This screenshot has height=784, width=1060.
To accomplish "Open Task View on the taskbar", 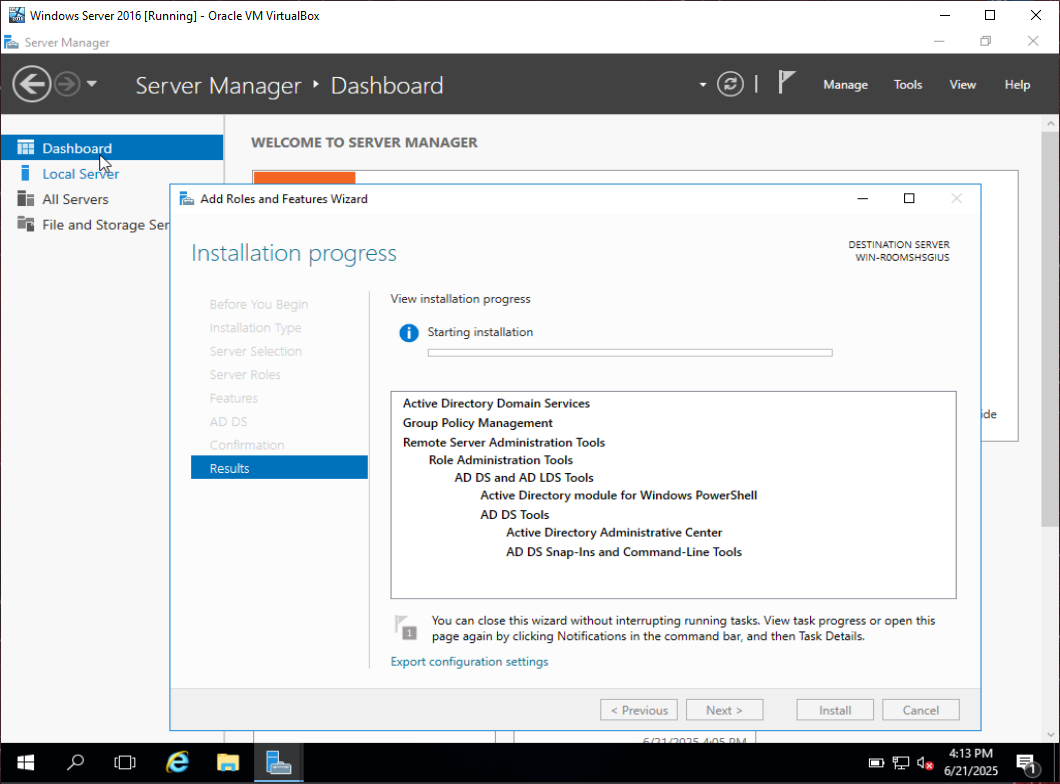I will tap(125, 763).
